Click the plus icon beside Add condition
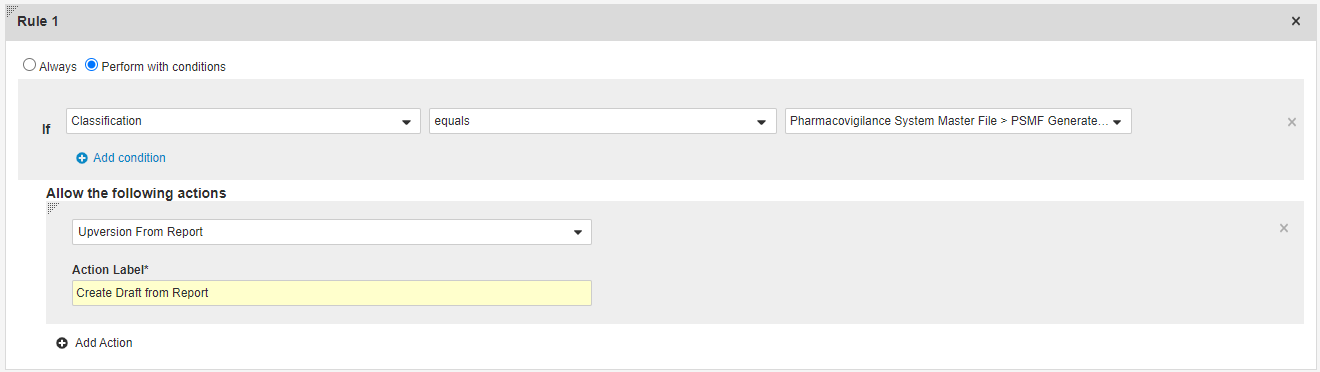The width and height of the screenshot is (1320, 372). pyautogui.click(x=82, y=158)
